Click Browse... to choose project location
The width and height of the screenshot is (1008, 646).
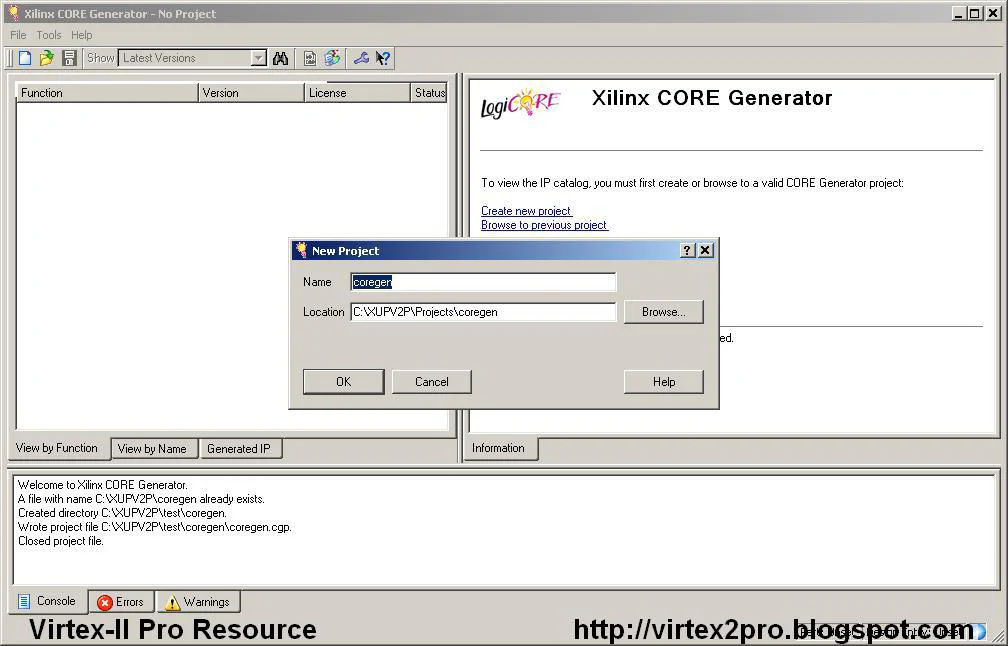pos(663,312)
